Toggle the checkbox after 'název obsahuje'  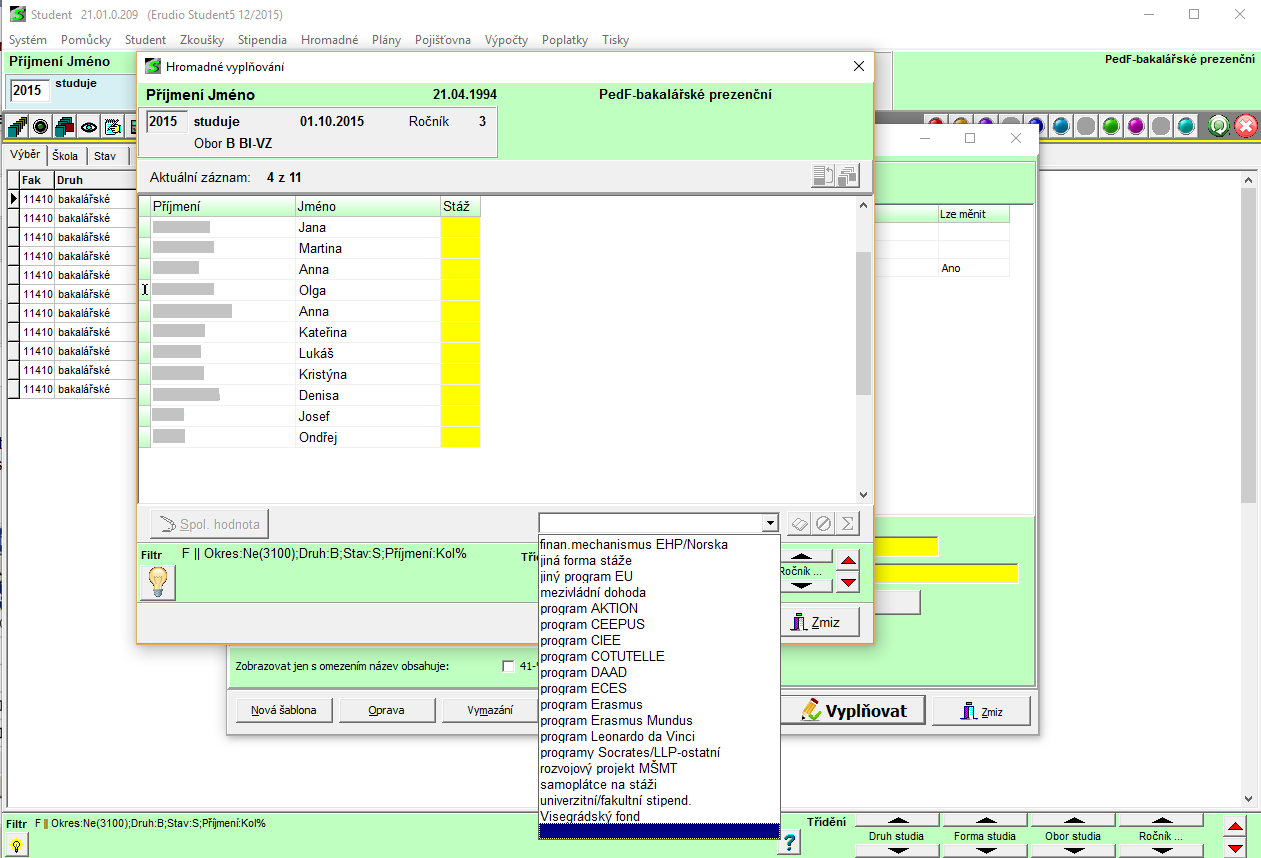click(508, 666)
